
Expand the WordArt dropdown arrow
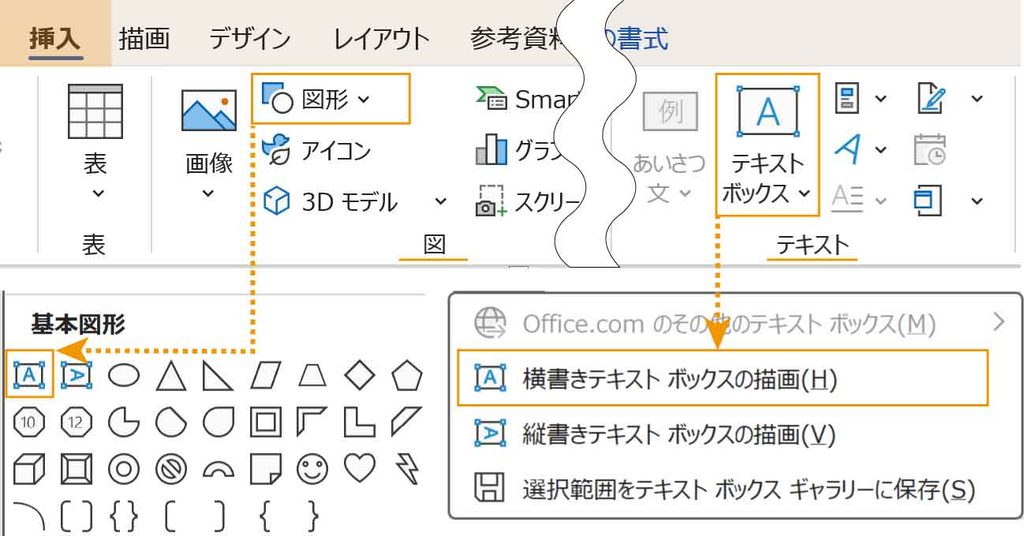tap(880, 150)
